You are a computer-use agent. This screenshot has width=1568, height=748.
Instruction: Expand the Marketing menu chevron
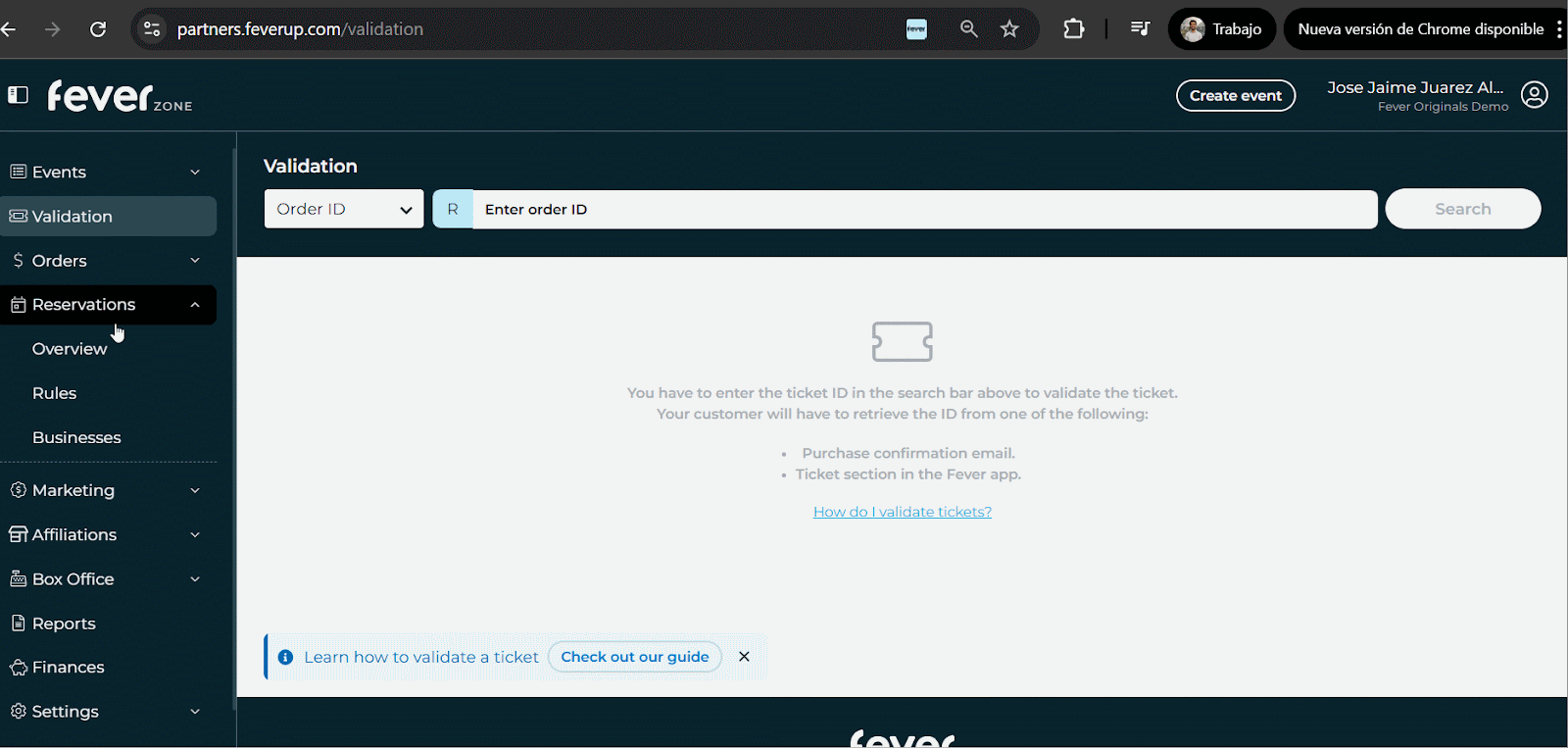[195, 490]
